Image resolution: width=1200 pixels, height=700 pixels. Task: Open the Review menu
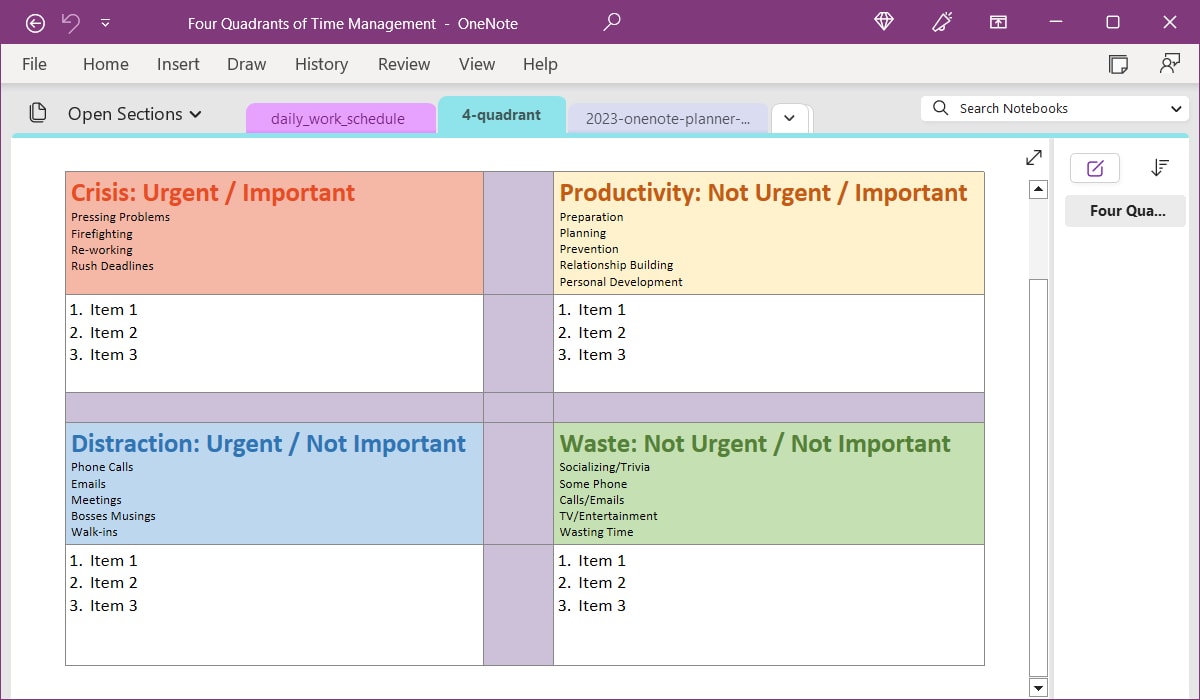click(403, 64)
